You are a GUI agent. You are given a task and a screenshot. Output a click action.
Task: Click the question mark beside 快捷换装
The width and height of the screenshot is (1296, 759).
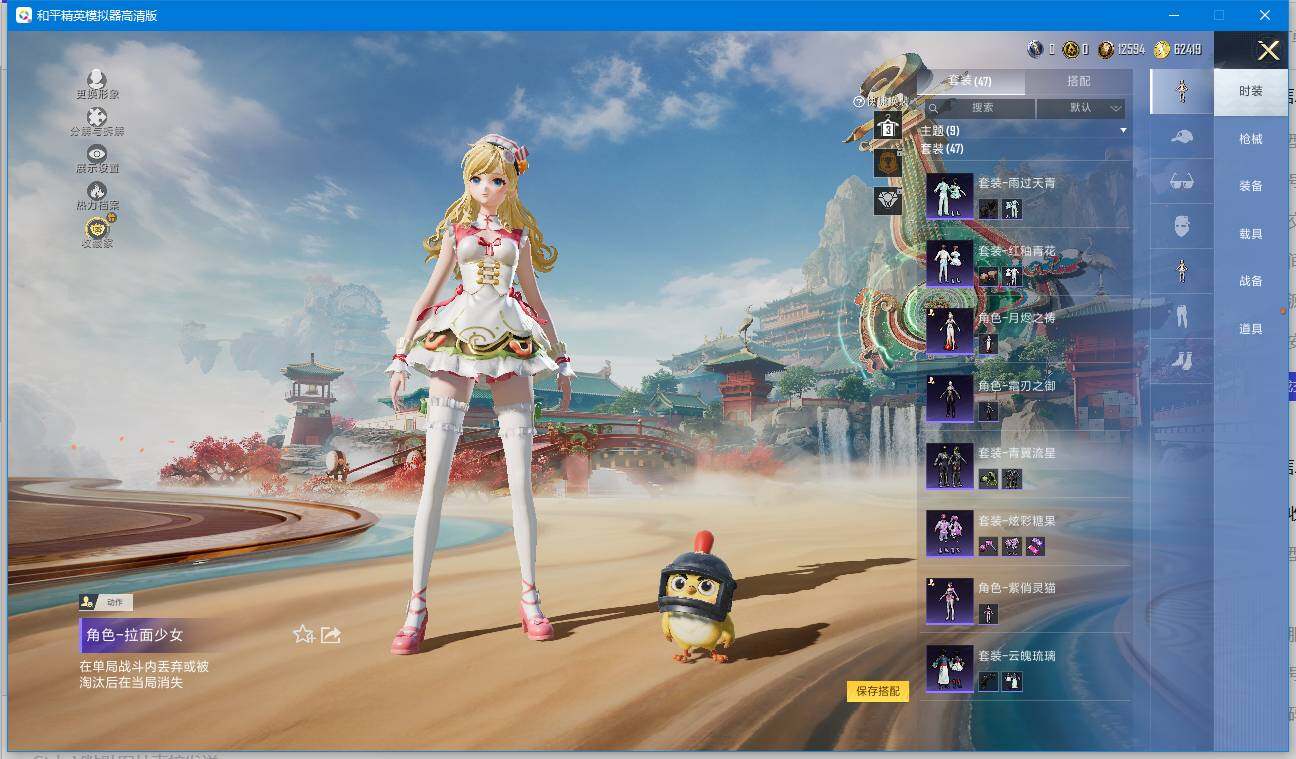858,101
